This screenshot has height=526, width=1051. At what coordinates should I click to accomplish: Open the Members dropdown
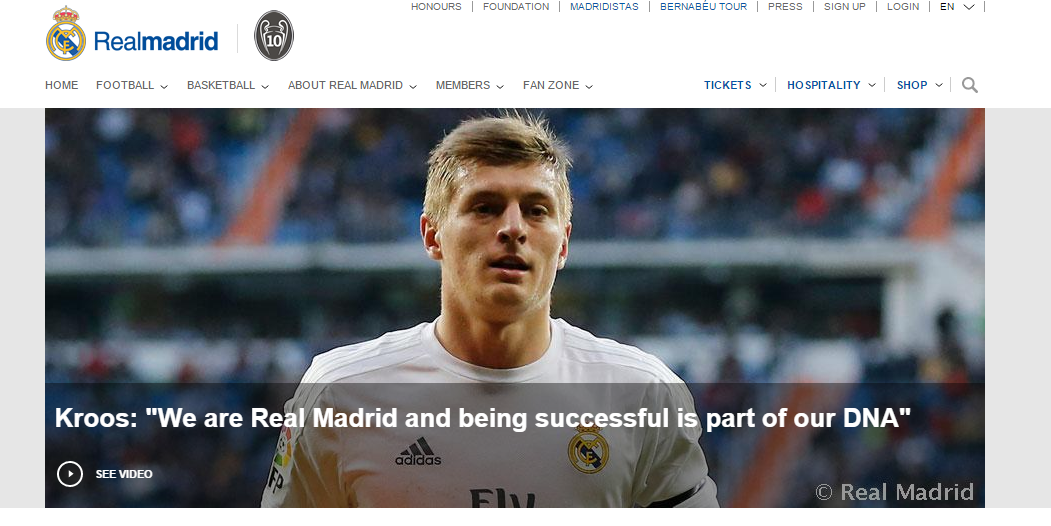[470, 85]
